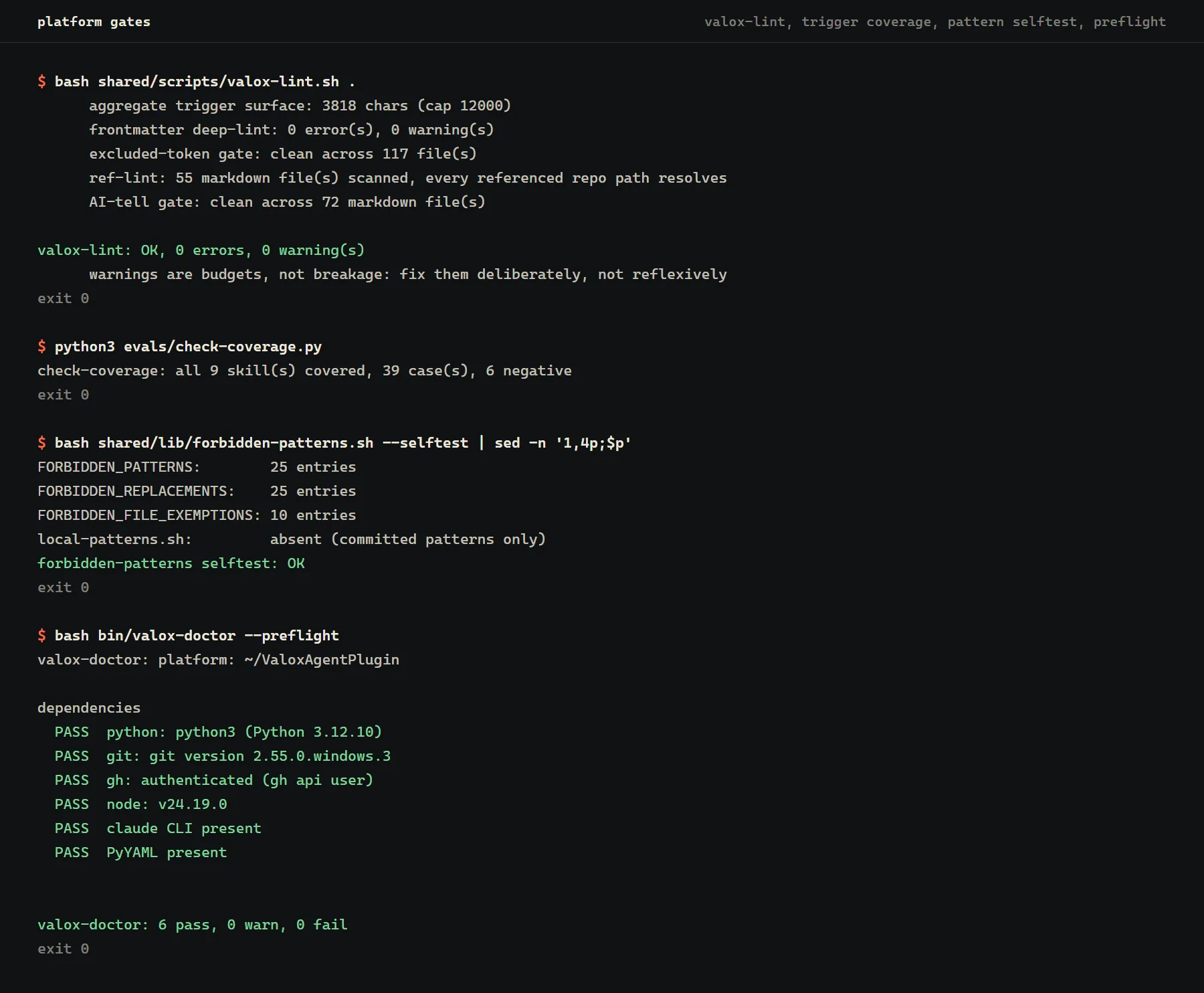Screen dimensions: 1204x993
Task: Click the 'excluded-token gate: clean across 117 file(s)' line
Action: point(283,154)
